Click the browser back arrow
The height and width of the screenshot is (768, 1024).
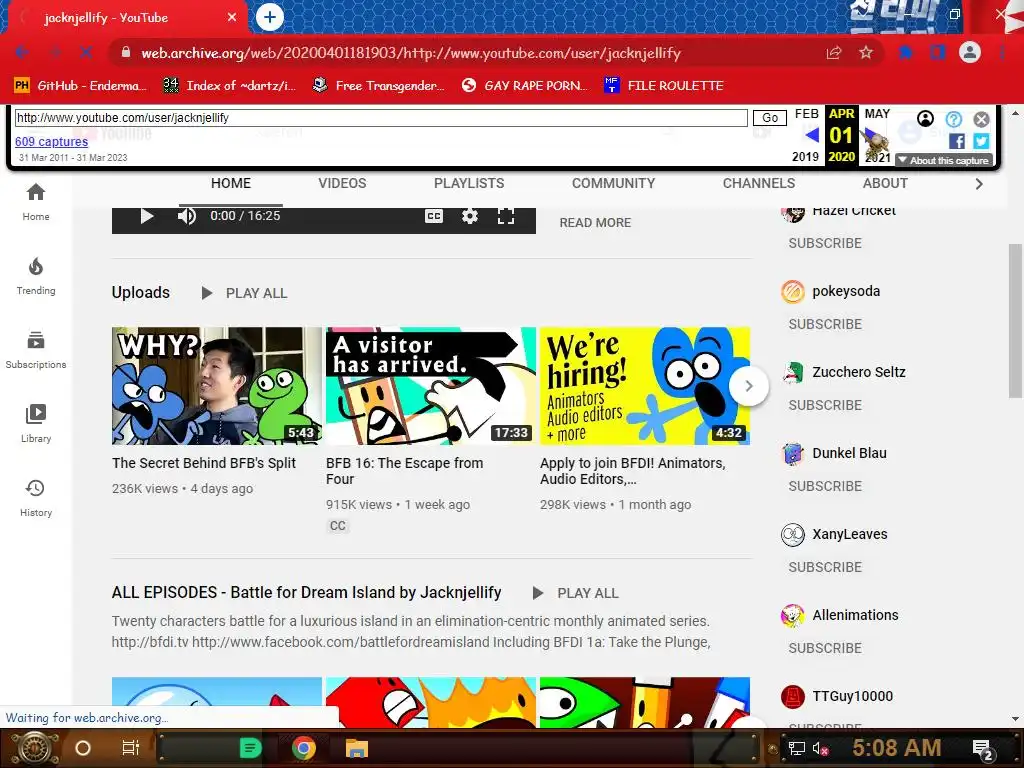[22, 52]
